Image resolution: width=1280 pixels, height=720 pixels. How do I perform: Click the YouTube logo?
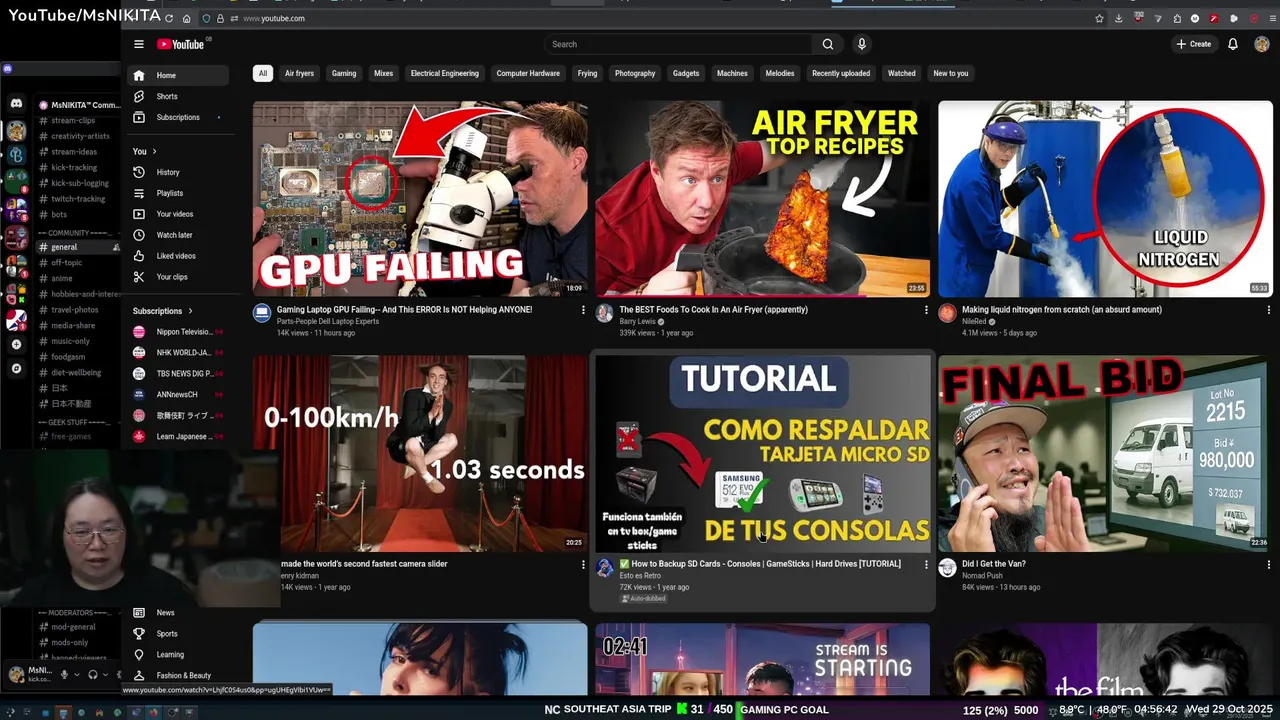[x=180, y=44]
